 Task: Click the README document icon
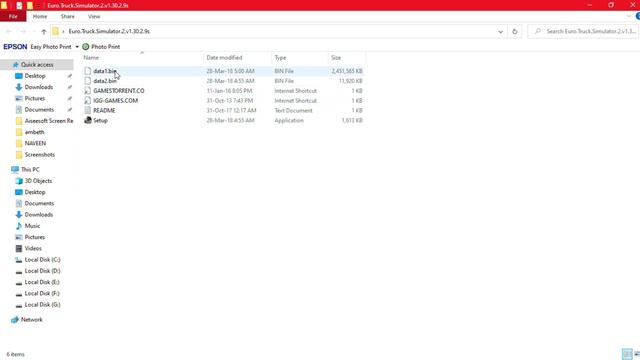click(88, 110)
